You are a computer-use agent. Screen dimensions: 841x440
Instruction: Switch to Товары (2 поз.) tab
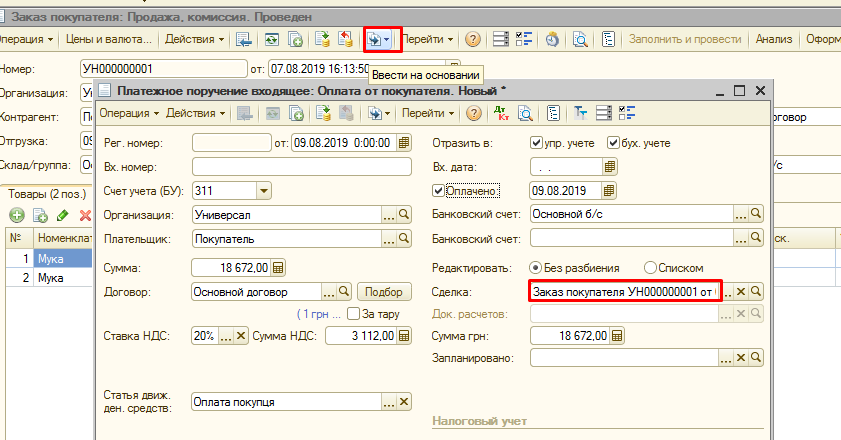tap(47, 194)
